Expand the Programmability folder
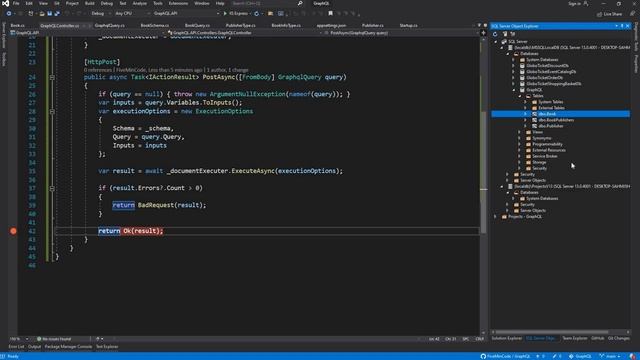The width and height of the screenshot is (640, 360). click(x=520, y=144)
